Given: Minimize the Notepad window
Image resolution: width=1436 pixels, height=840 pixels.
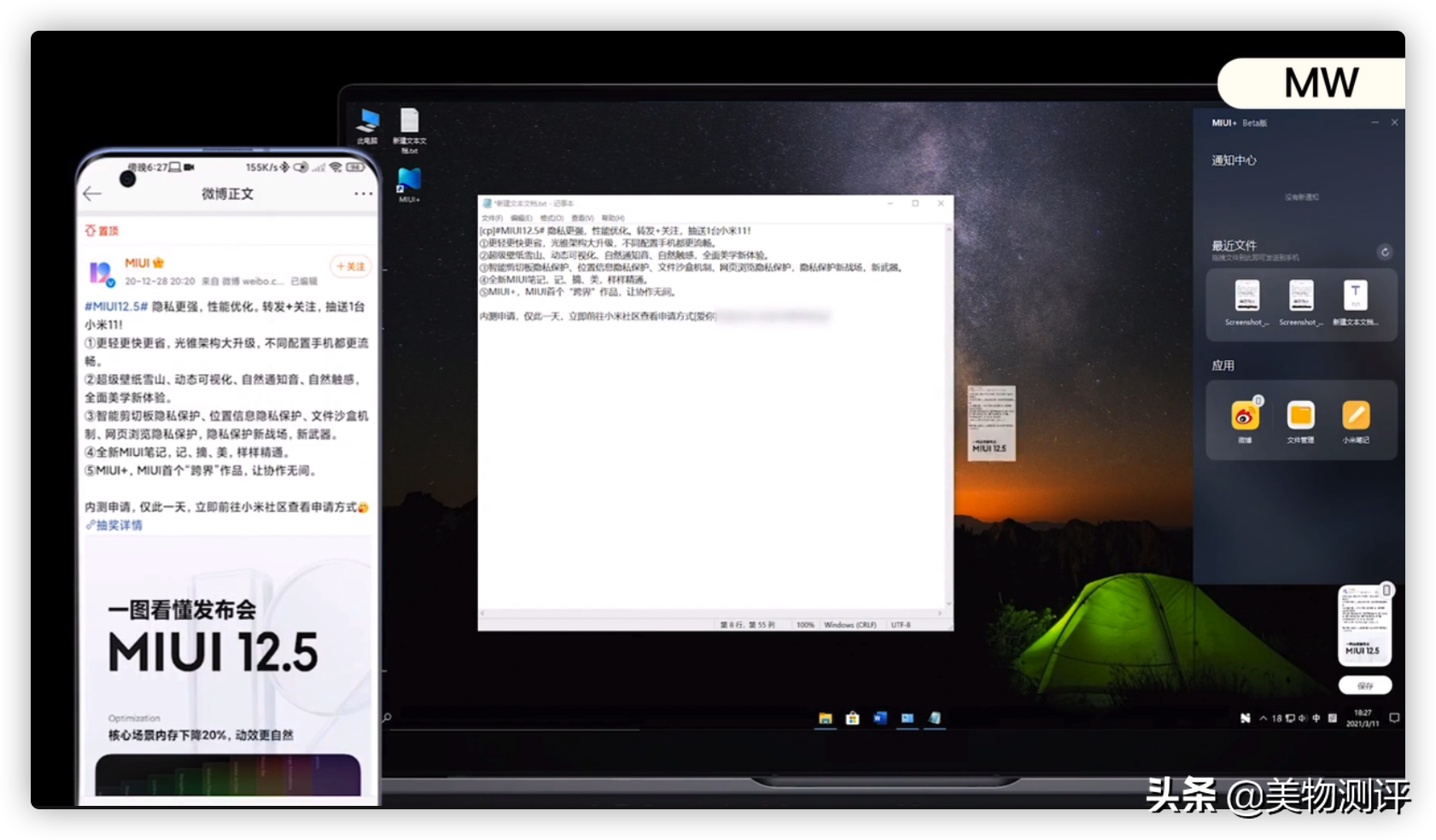Looking at the screenshot, I should pyautogui.click(x=890, y=204).
